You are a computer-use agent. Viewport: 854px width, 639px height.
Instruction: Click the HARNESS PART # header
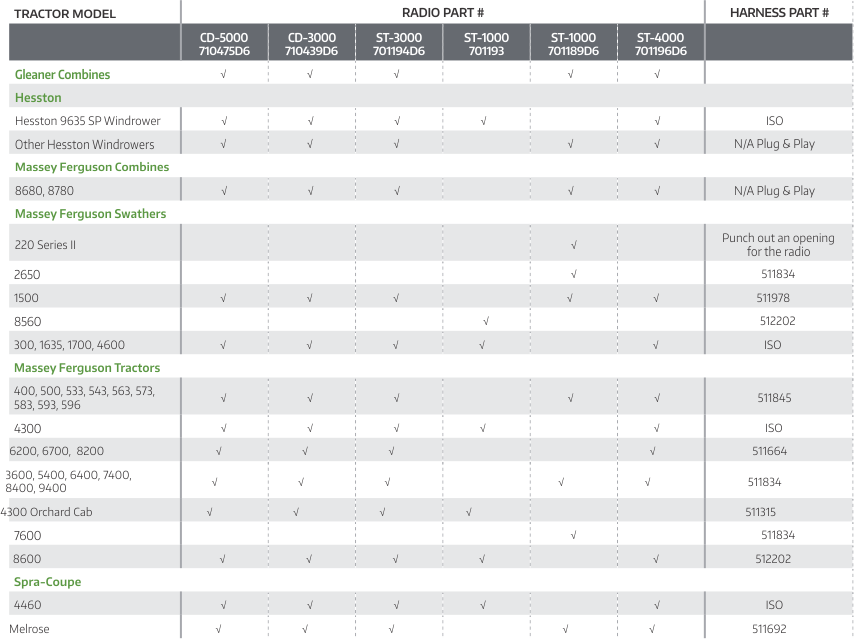779,13
